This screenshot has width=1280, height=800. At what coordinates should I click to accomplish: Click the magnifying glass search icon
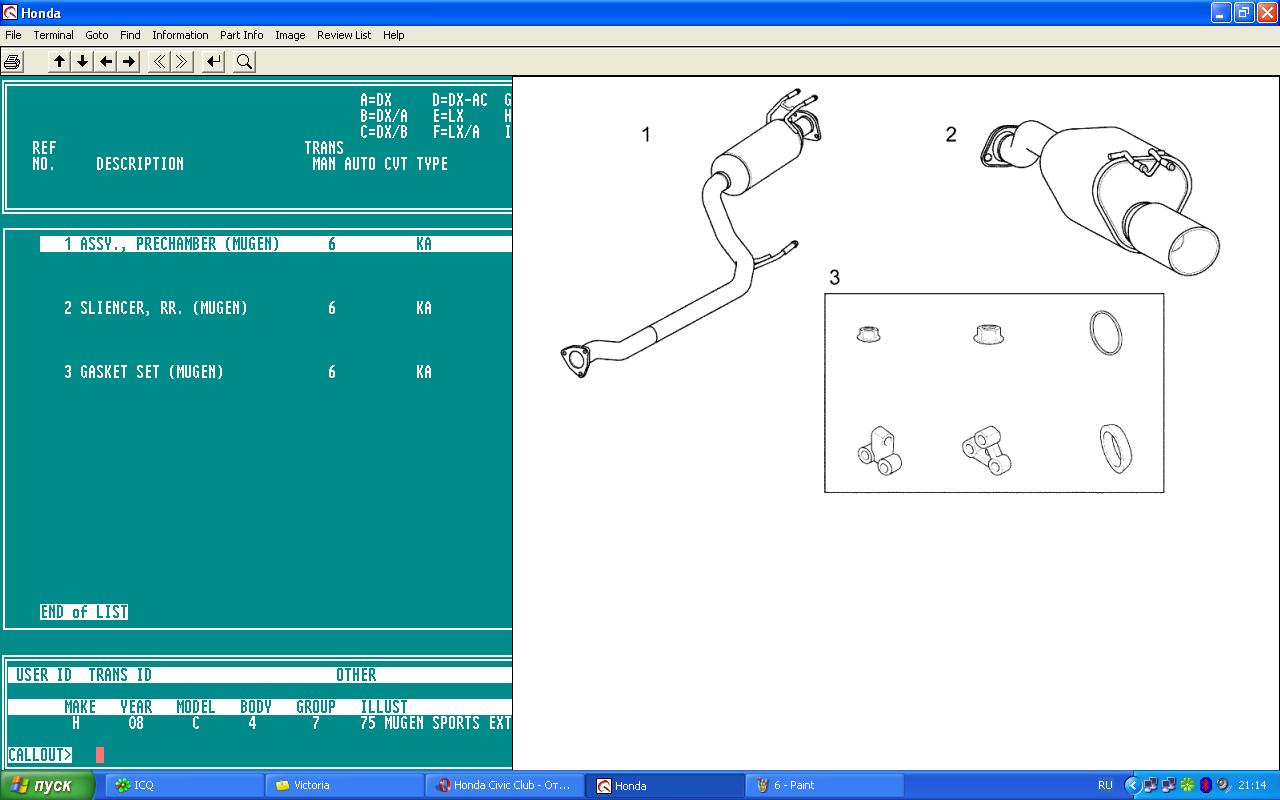[244, 62]
